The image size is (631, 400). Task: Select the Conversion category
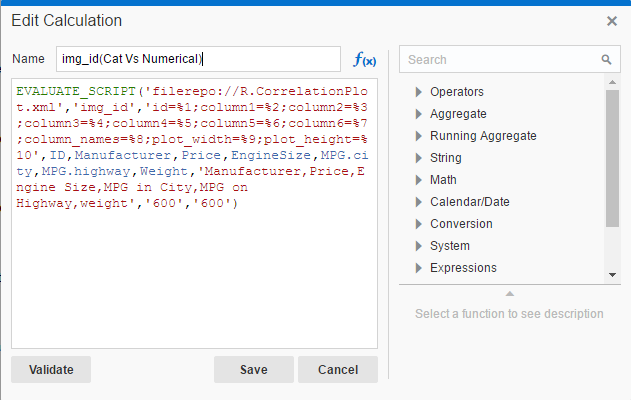(461, 224)
